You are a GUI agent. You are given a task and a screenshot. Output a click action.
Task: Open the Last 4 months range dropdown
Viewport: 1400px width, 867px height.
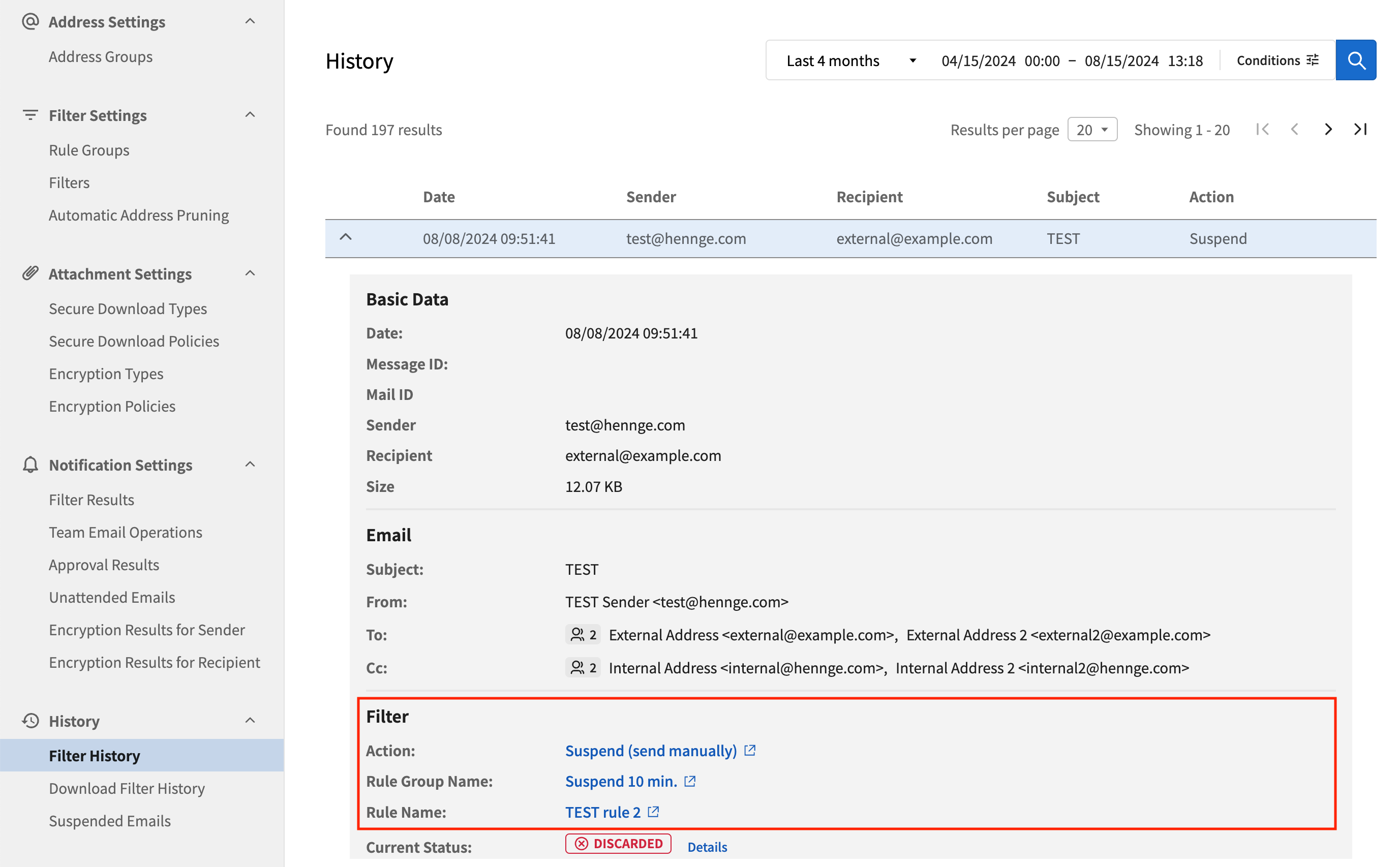(851, 60)
